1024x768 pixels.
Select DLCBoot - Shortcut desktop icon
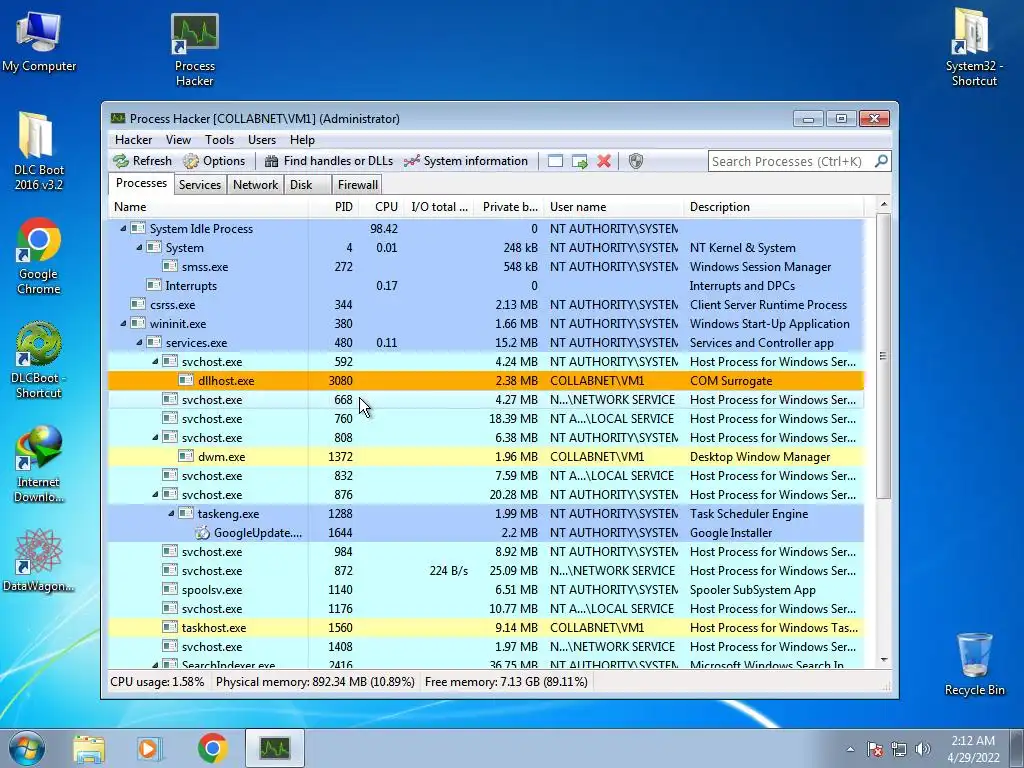[x=39, y=360]
